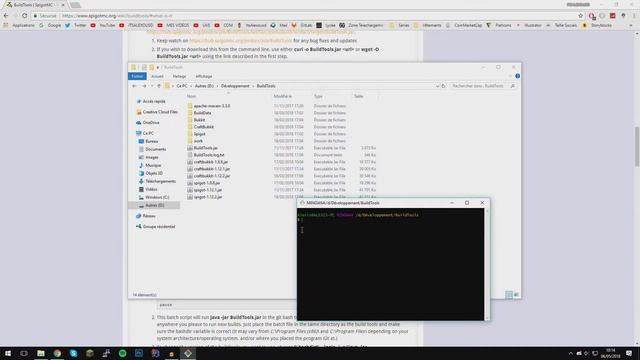
Task: Select the CraftBukkit folder
Action: 204,127
